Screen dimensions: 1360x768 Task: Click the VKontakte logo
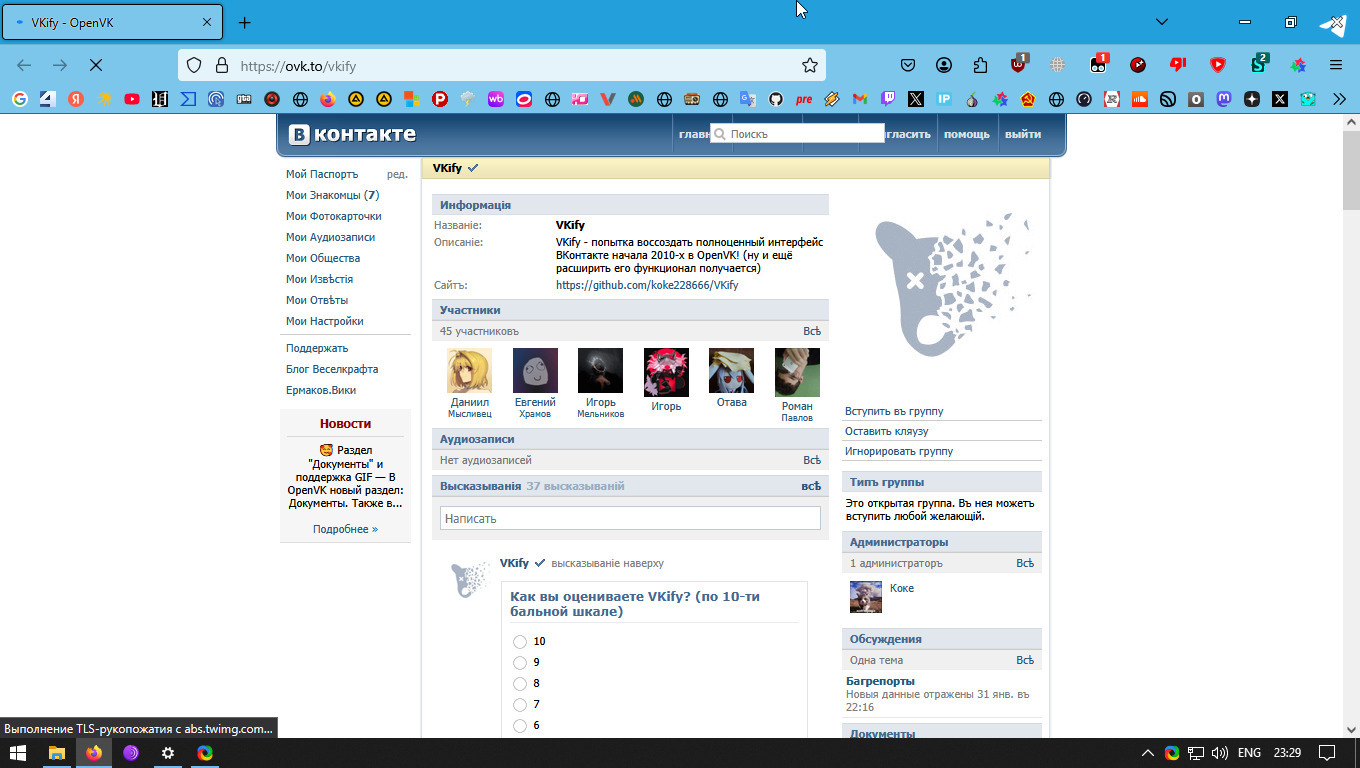[352, 134]
